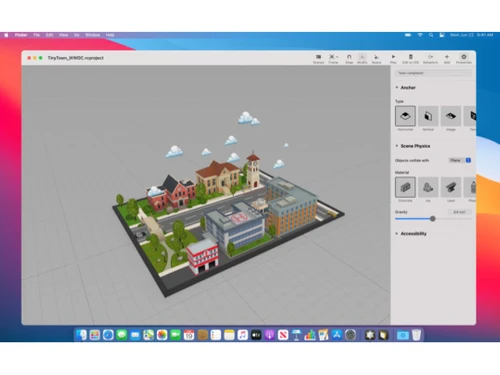Click the TinyTown_WWDC.rcproject window title
The height and width of the screenshot is (375, 500).
click(x=76, y=58)
